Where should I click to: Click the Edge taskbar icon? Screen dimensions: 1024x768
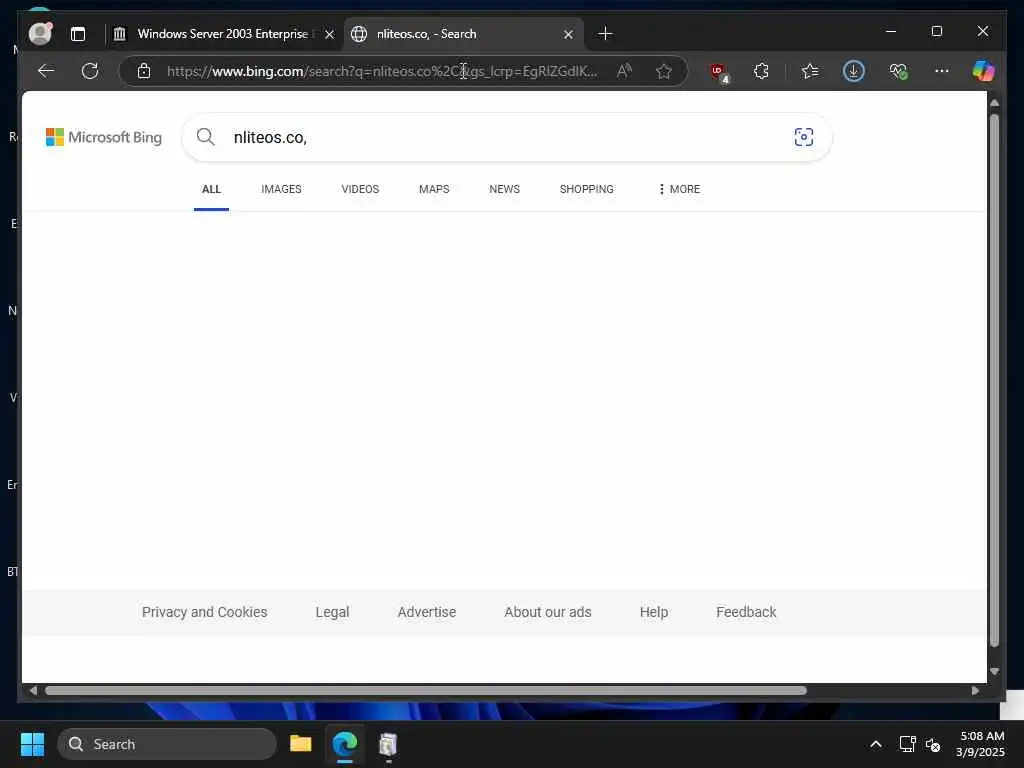[x=345, y=744]
